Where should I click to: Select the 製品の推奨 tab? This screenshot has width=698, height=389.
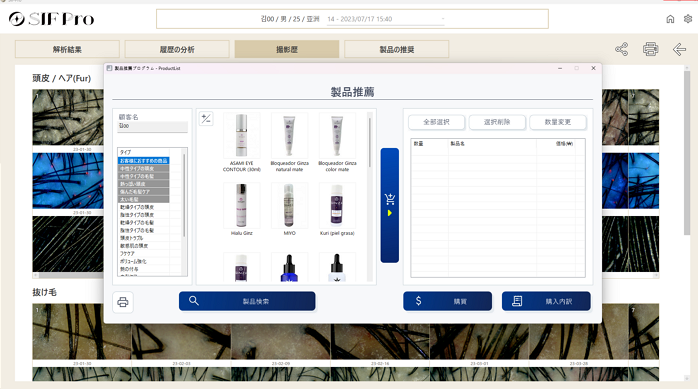(396, 49)
